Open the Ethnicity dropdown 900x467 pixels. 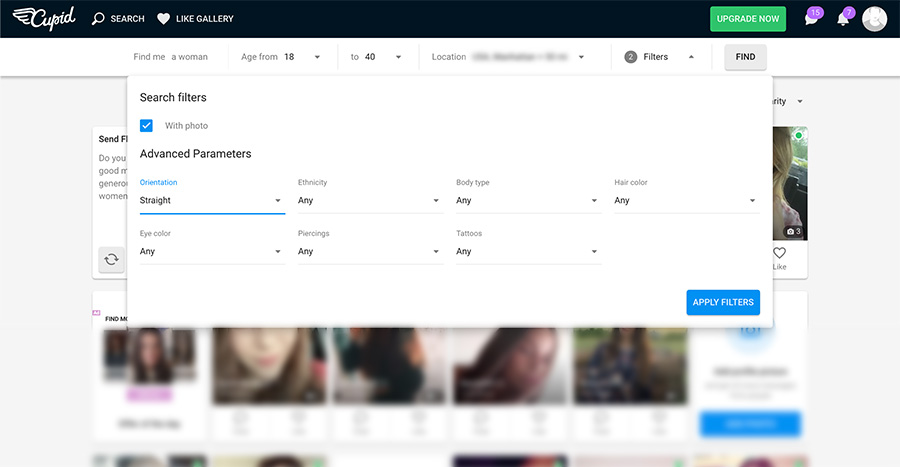pyautogui.click(x=370, y=200)
